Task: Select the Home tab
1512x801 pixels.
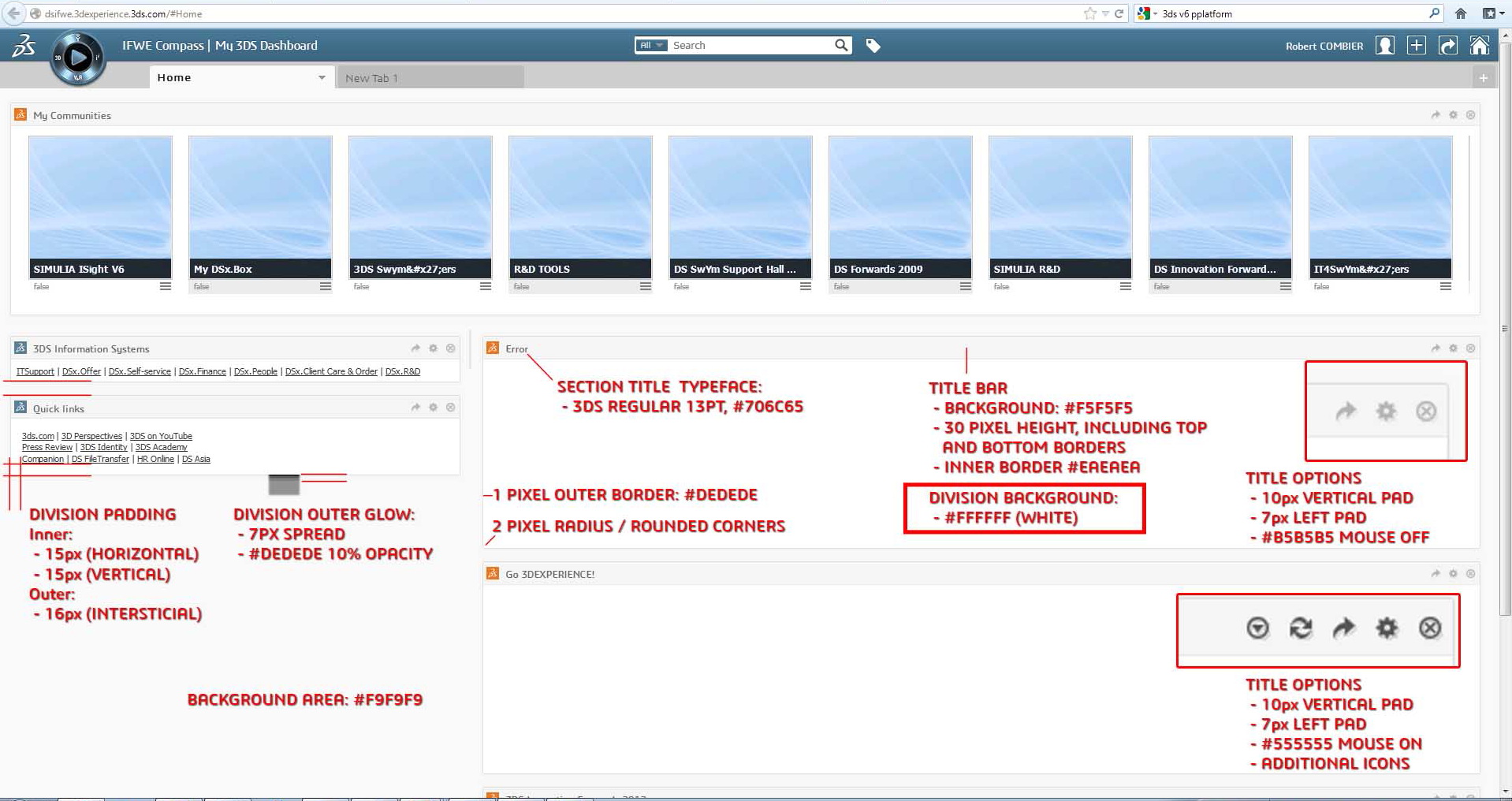Action: 174,77
